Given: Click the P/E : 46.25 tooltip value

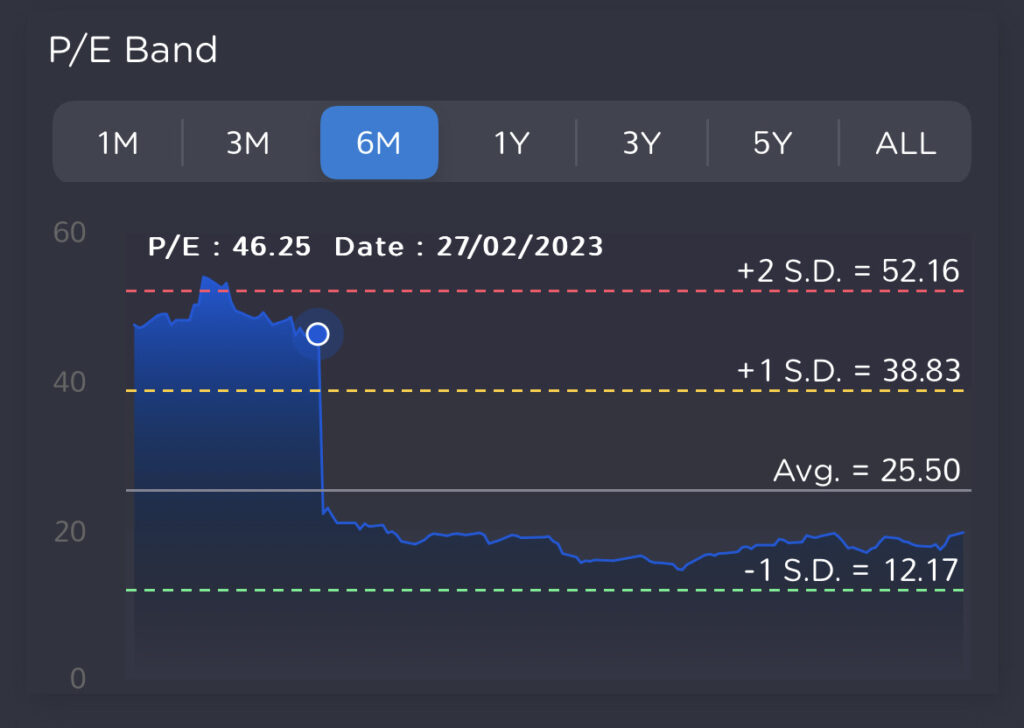Looking at the screenshot, I should 229,247.
